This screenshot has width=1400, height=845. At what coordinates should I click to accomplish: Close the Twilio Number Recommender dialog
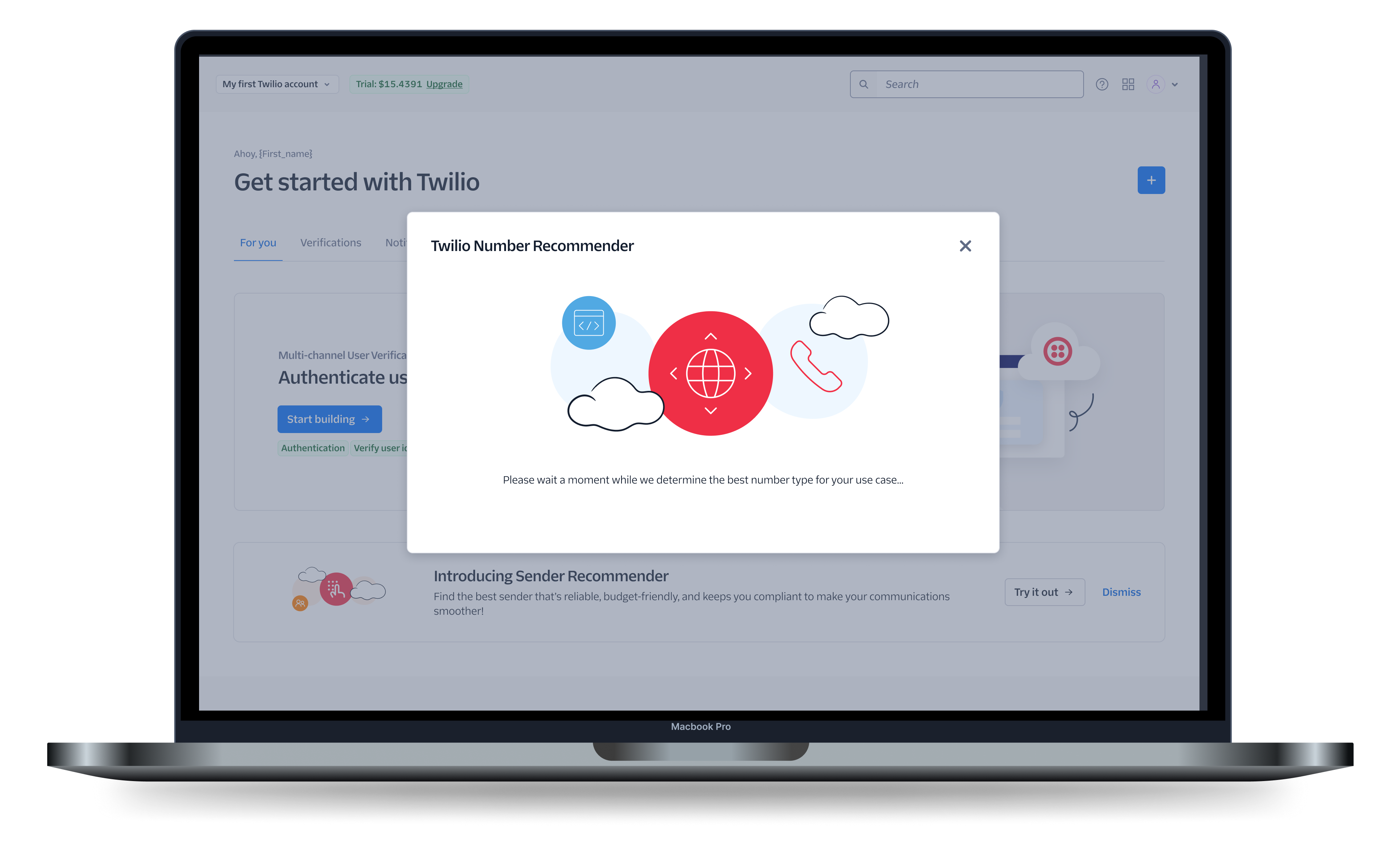[x=965, y=246]
